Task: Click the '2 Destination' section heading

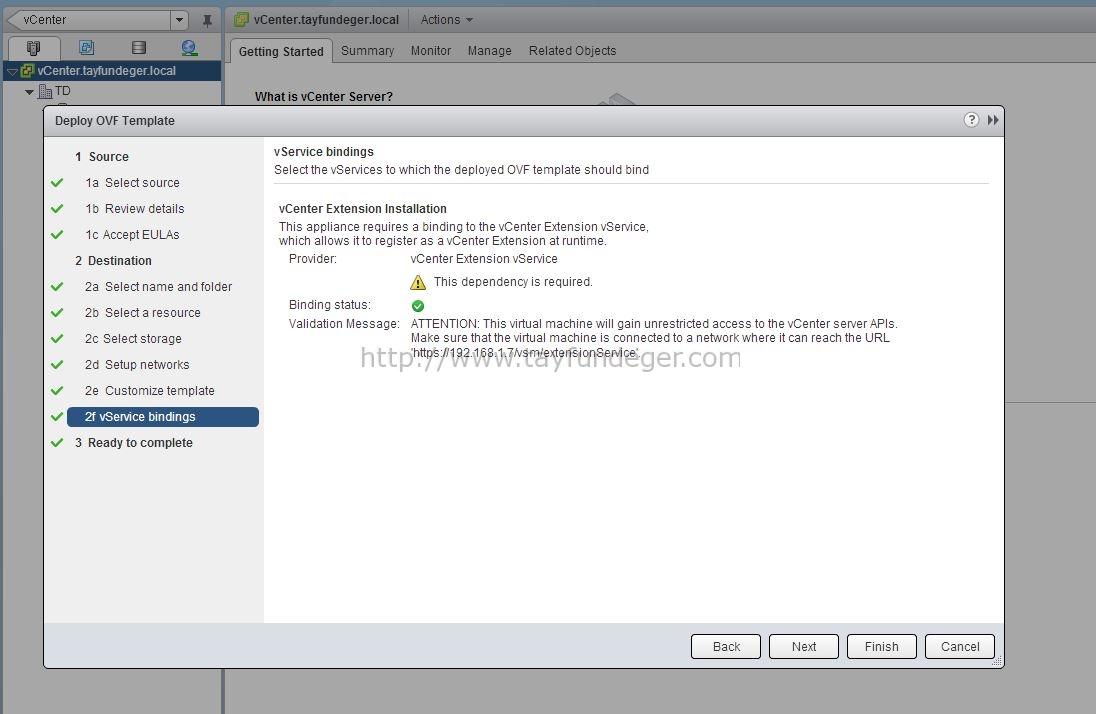Action: click(113, 261)
